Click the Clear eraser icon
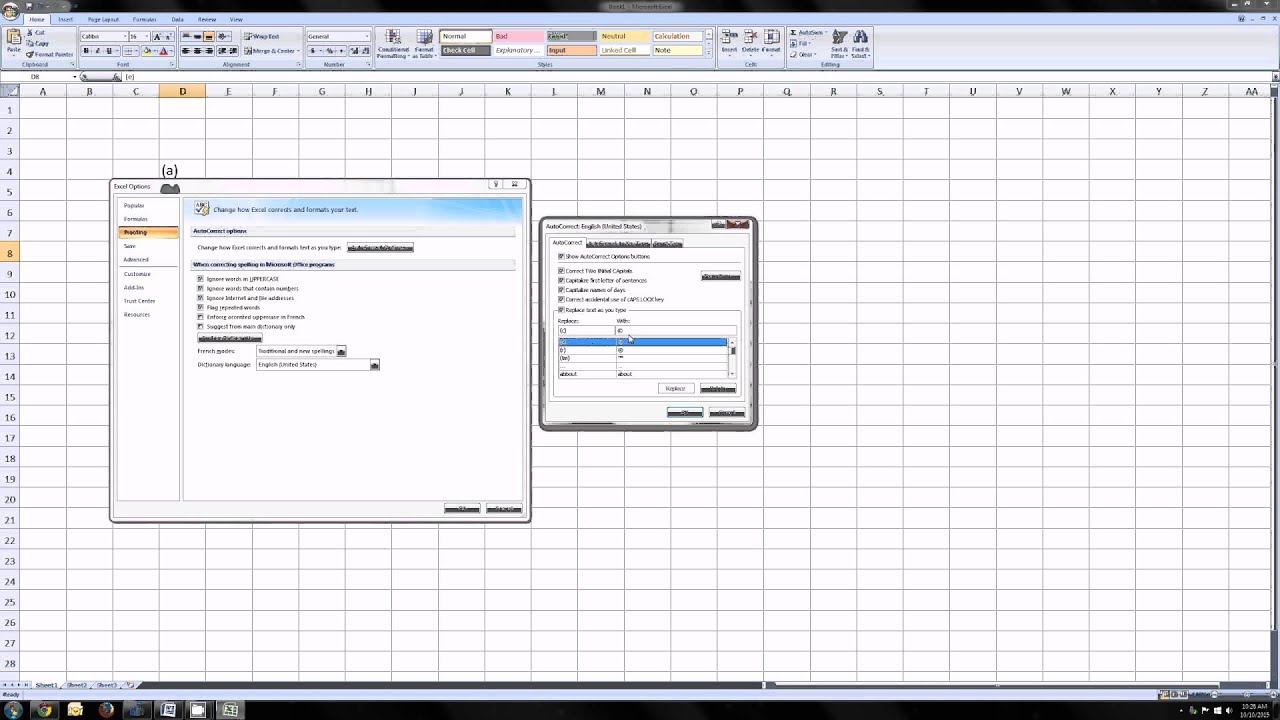 tap(794, 54)
